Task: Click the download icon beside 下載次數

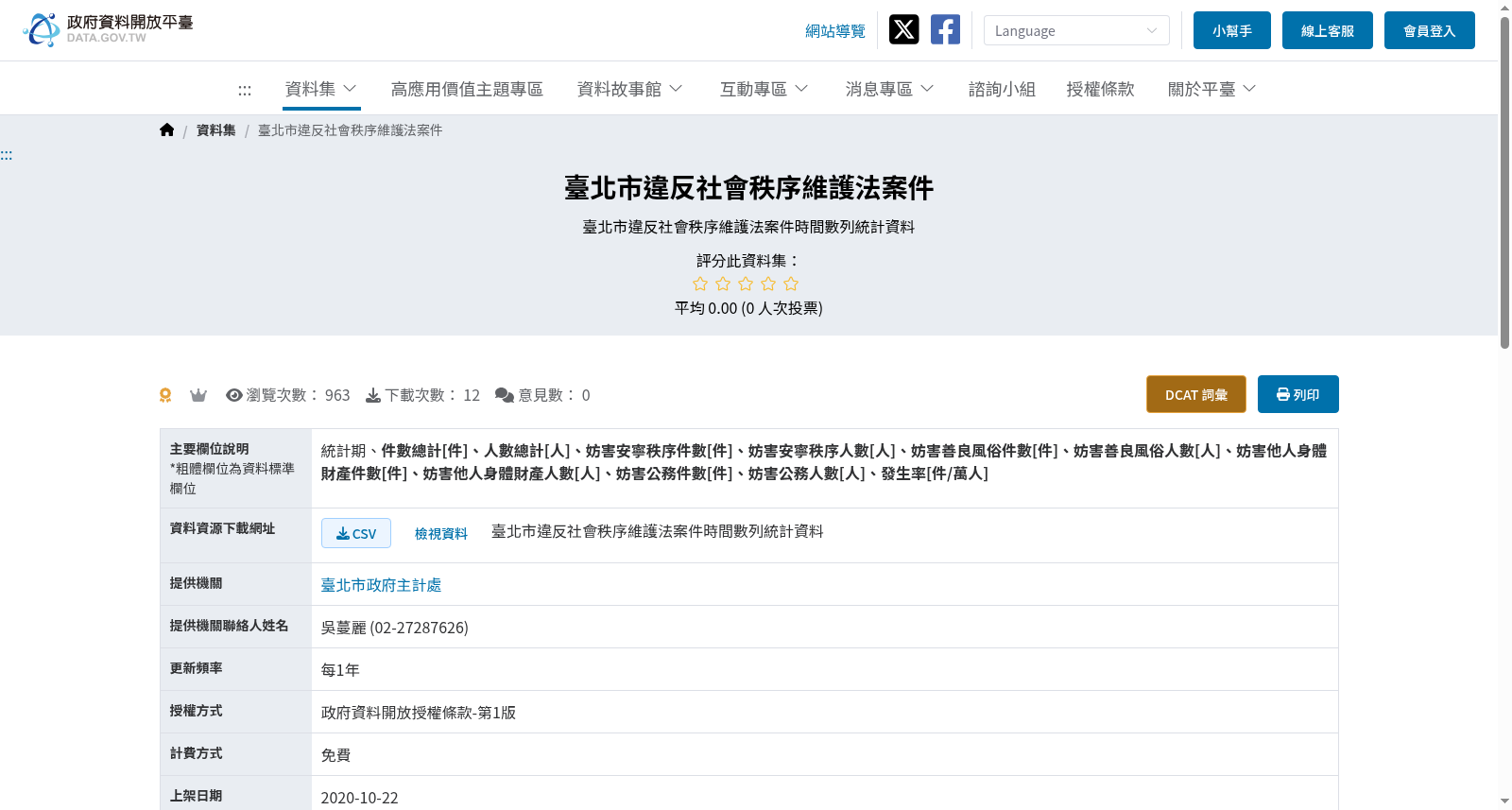Action: [x=373, y=395]
